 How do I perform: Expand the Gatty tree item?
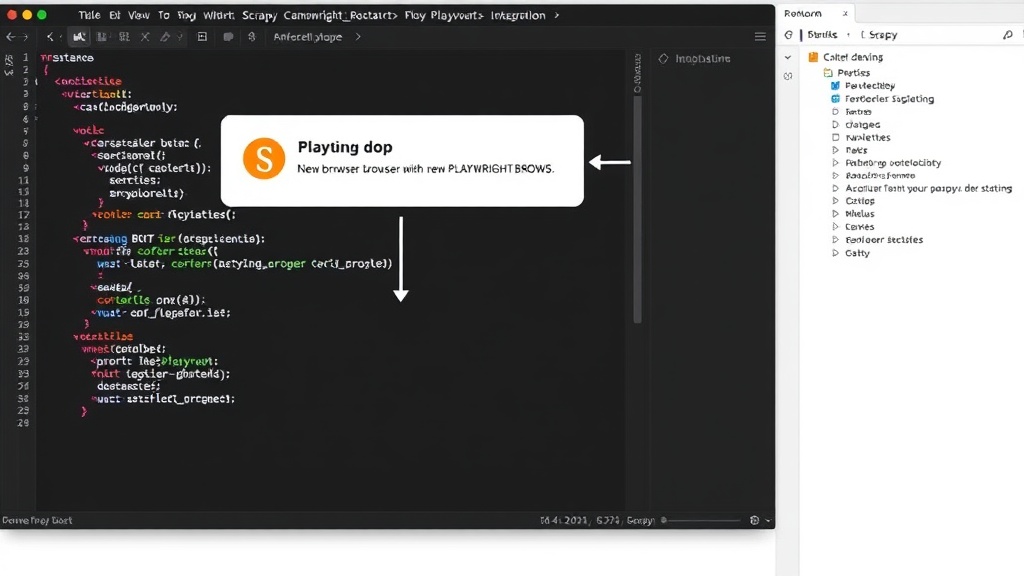pyautogui.click(x=835, y=253)
